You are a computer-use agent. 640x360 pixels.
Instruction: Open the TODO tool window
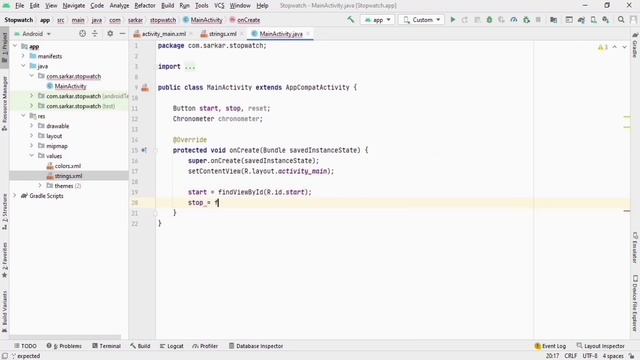point(25,346)
